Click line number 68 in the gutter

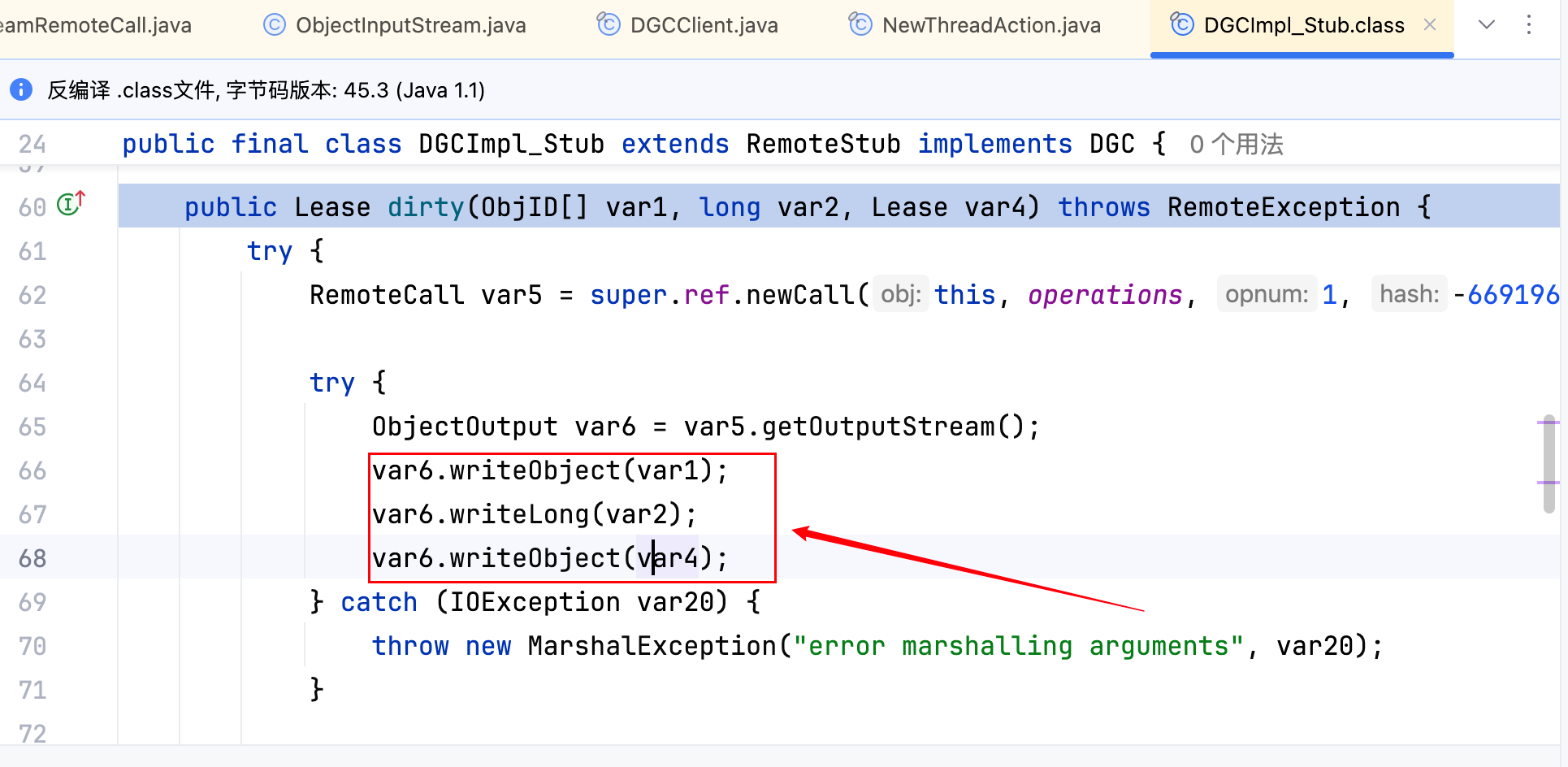(x=32, y=558)
